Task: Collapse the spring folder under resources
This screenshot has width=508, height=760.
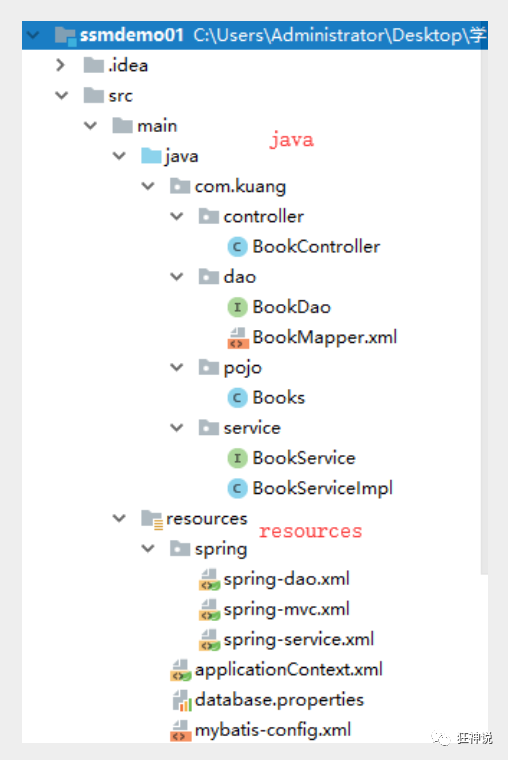Action: coord(148,549)
